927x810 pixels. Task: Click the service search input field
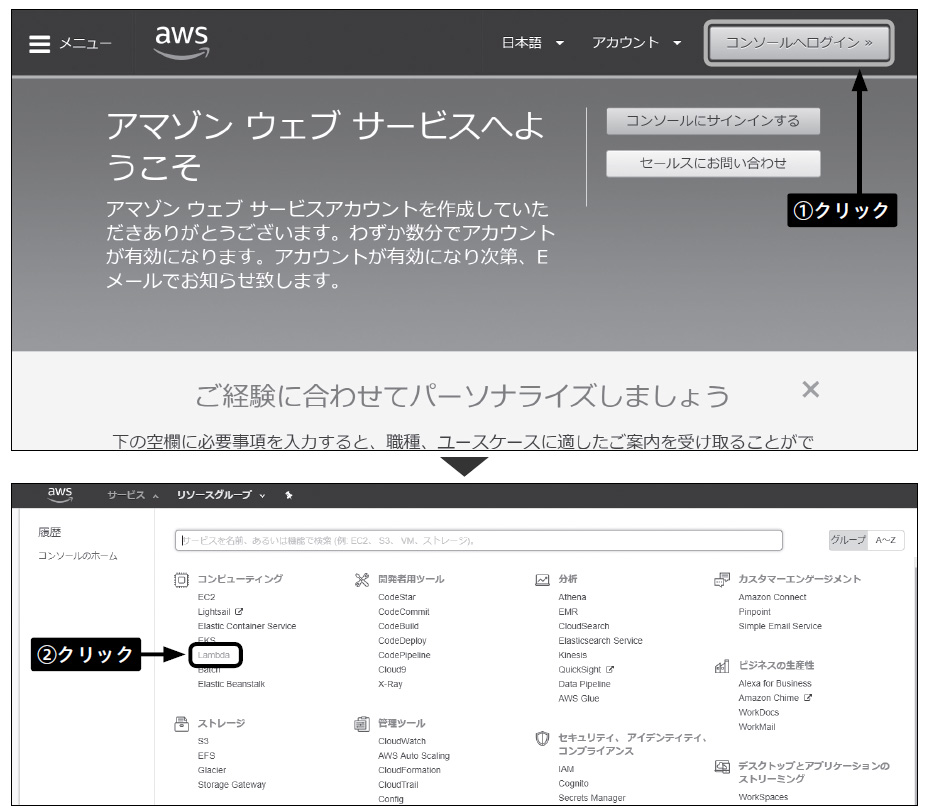pyautogui.click(x=478, y=540)
